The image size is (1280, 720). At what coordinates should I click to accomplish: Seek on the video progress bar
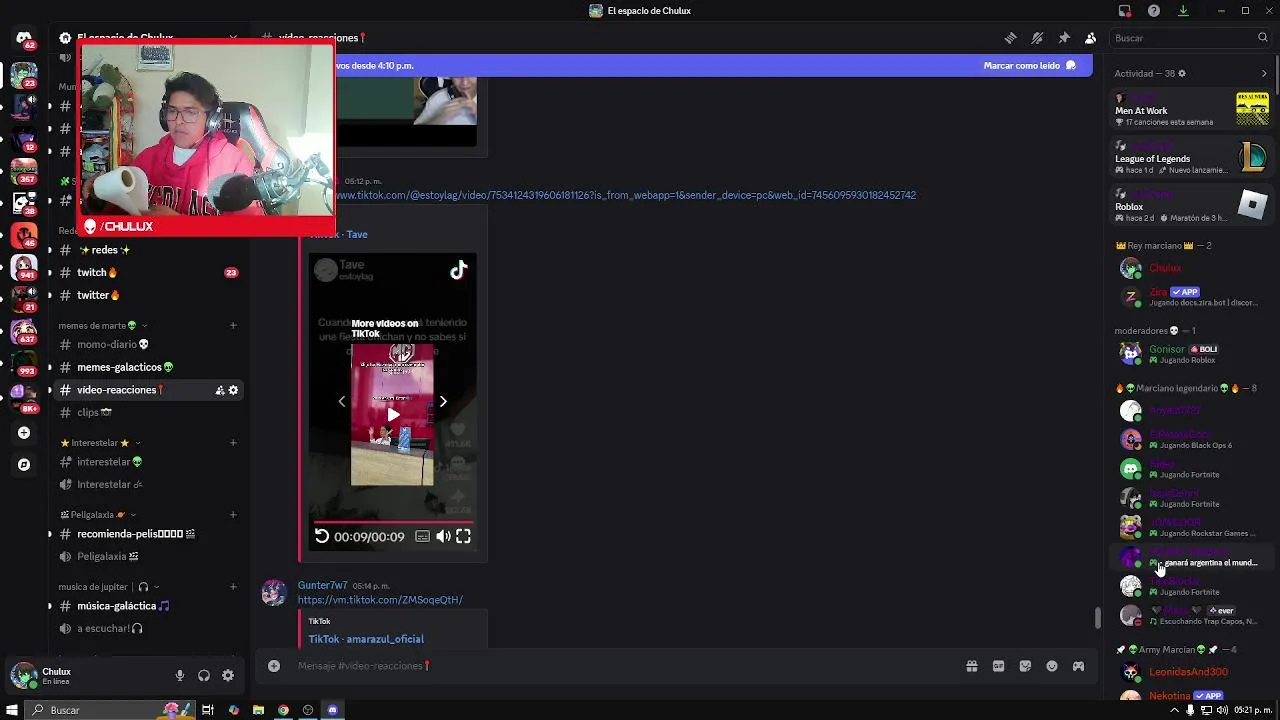point(393,522)
